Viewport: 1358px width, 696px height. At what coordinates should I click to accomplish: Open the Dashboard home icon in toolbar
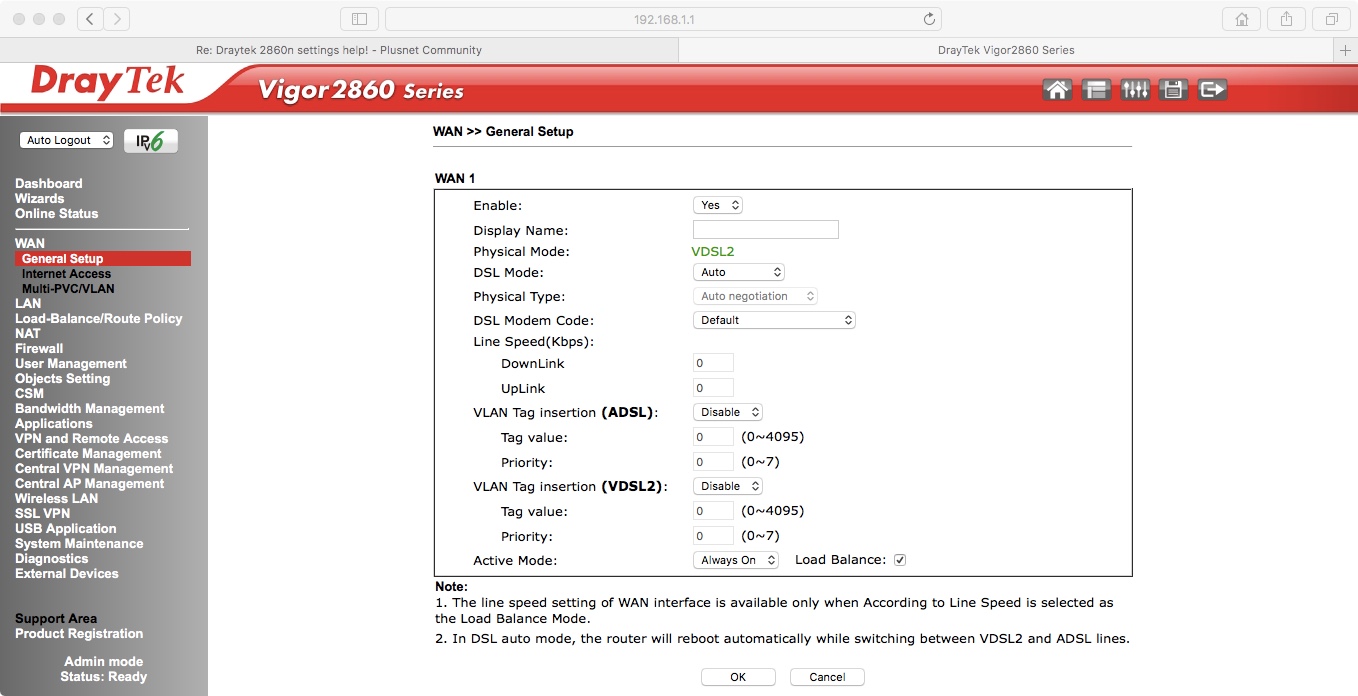pos(1057,89)
